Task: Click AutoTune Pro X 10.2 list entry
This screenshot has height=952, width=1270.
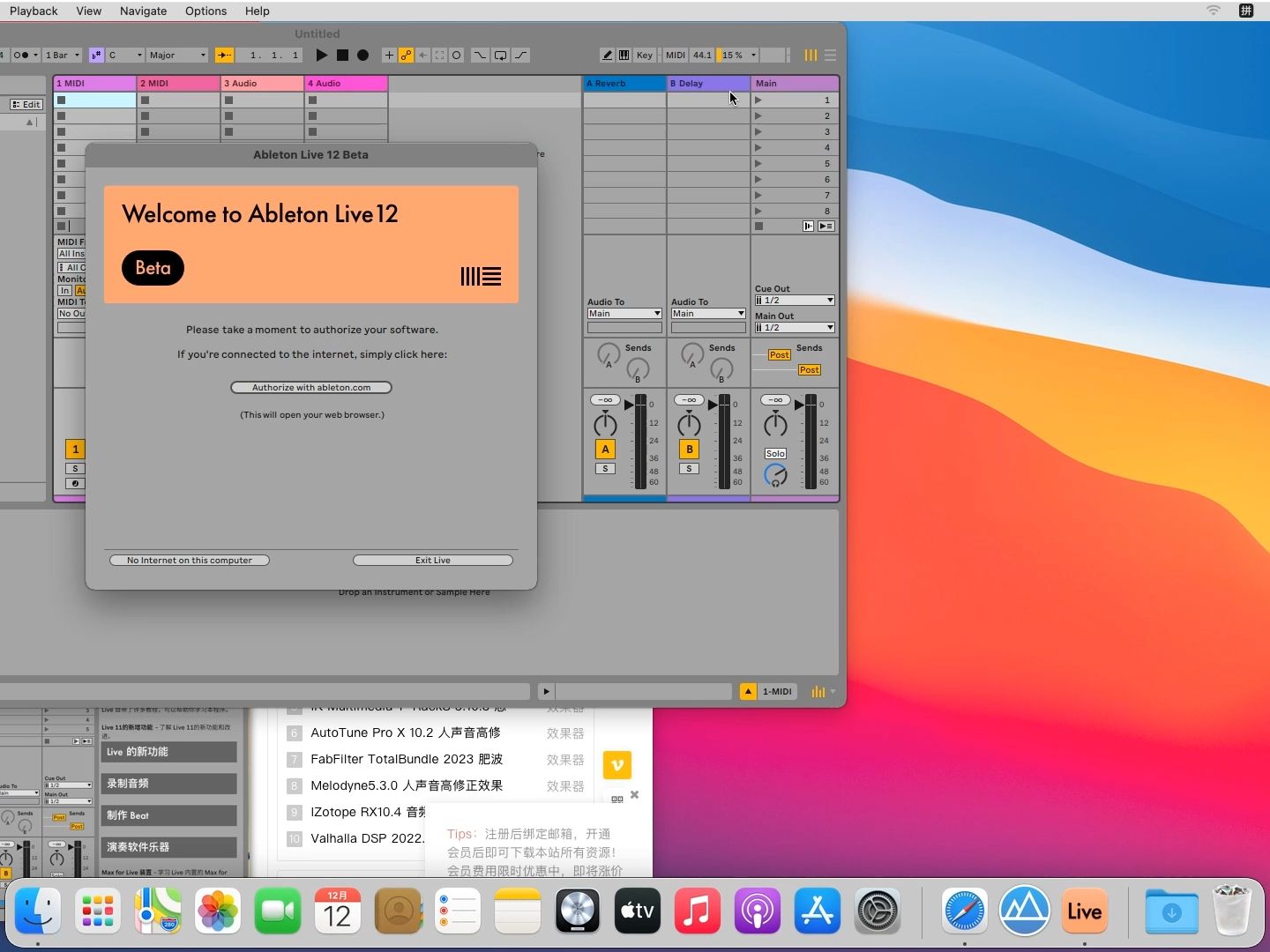Action: [406, 733]
